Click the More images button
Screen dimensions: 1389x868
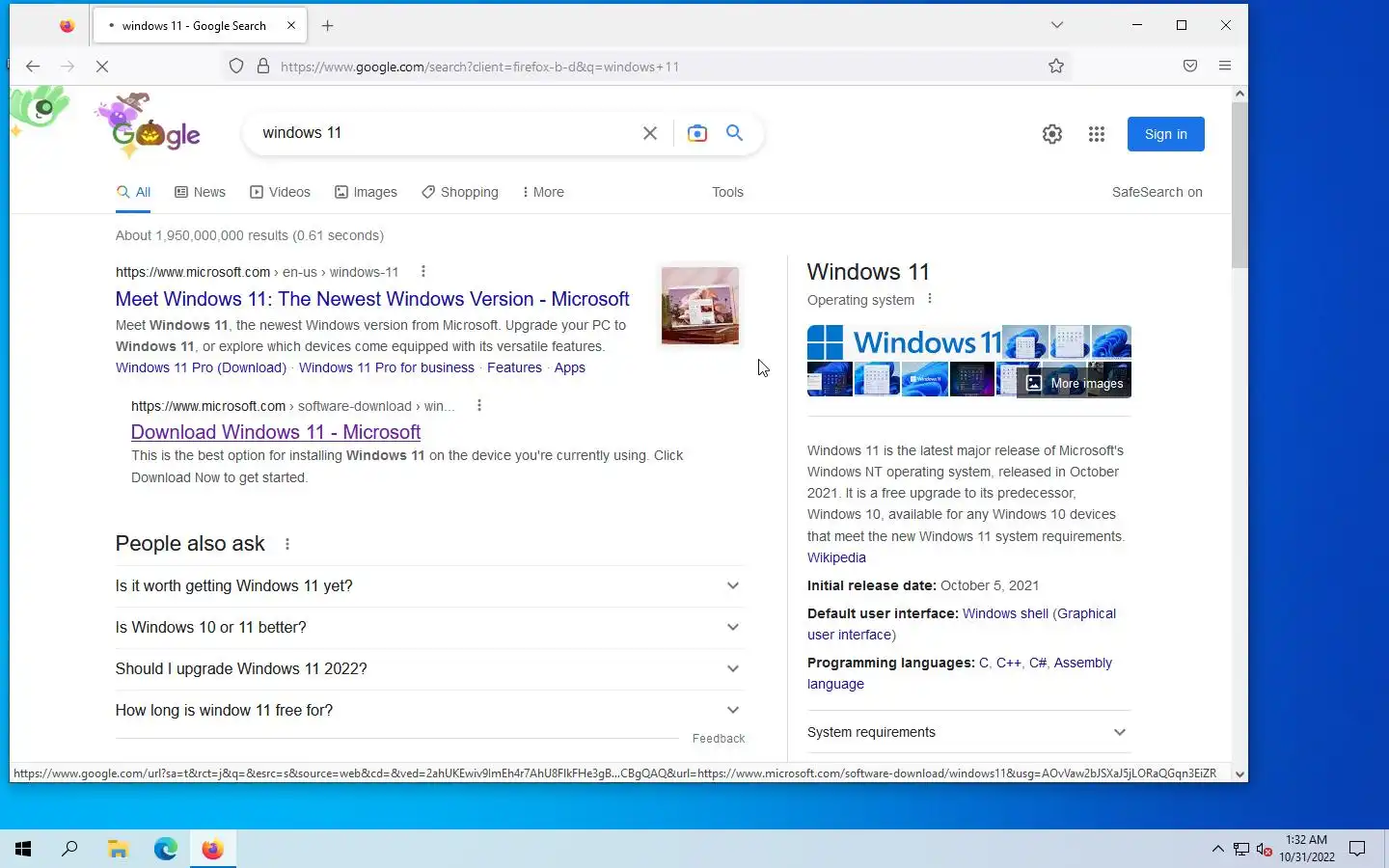click(1075, 383)
